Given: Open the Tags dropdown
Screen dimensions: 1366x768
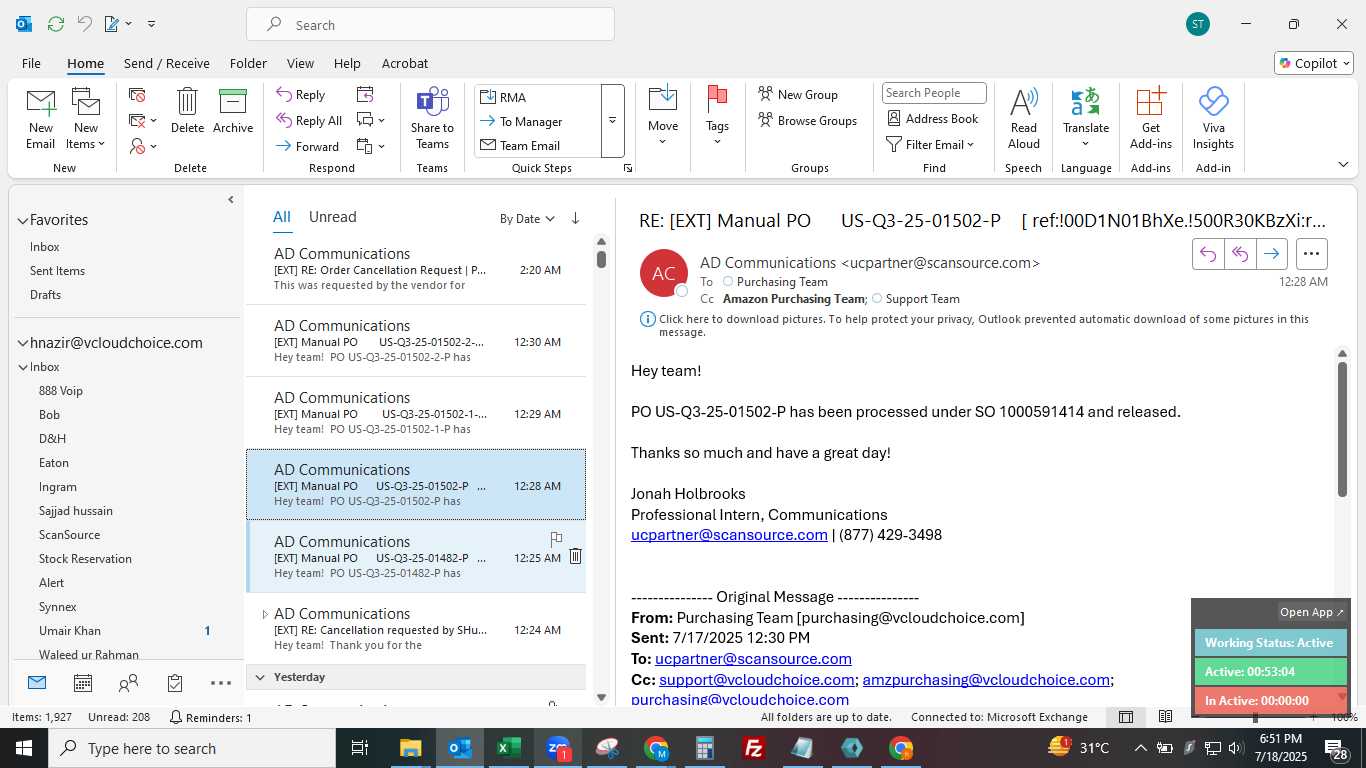Looking at the screenshot, I should coord(717,118).
